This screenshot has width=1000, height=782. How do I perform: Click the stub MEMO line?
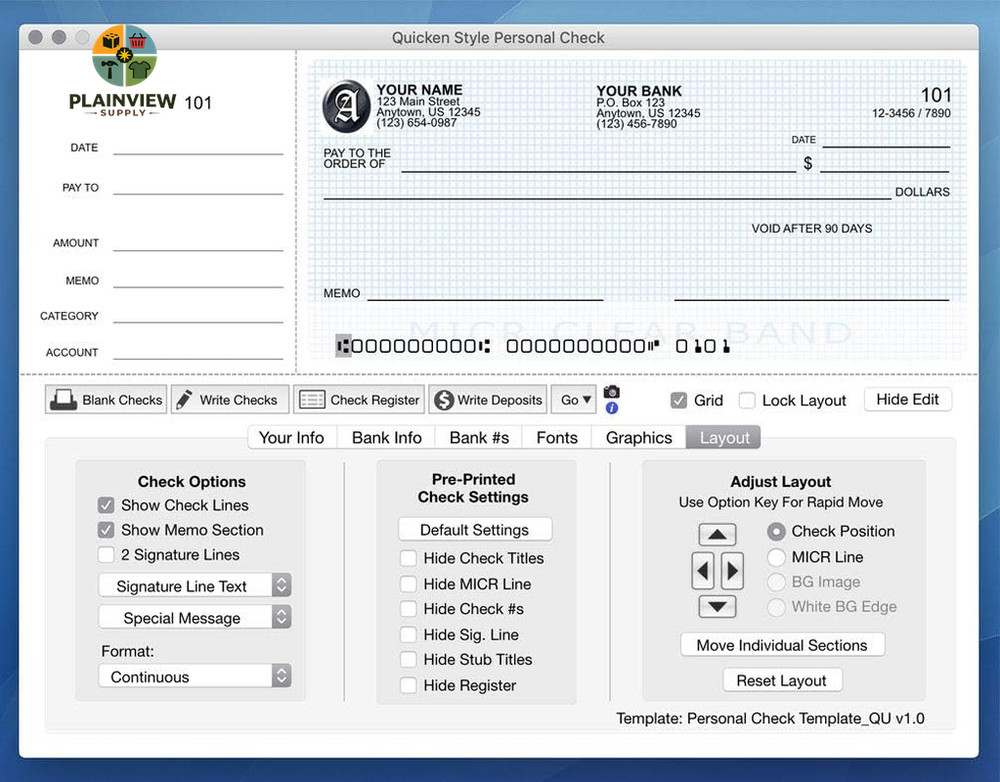pos(198,287)
